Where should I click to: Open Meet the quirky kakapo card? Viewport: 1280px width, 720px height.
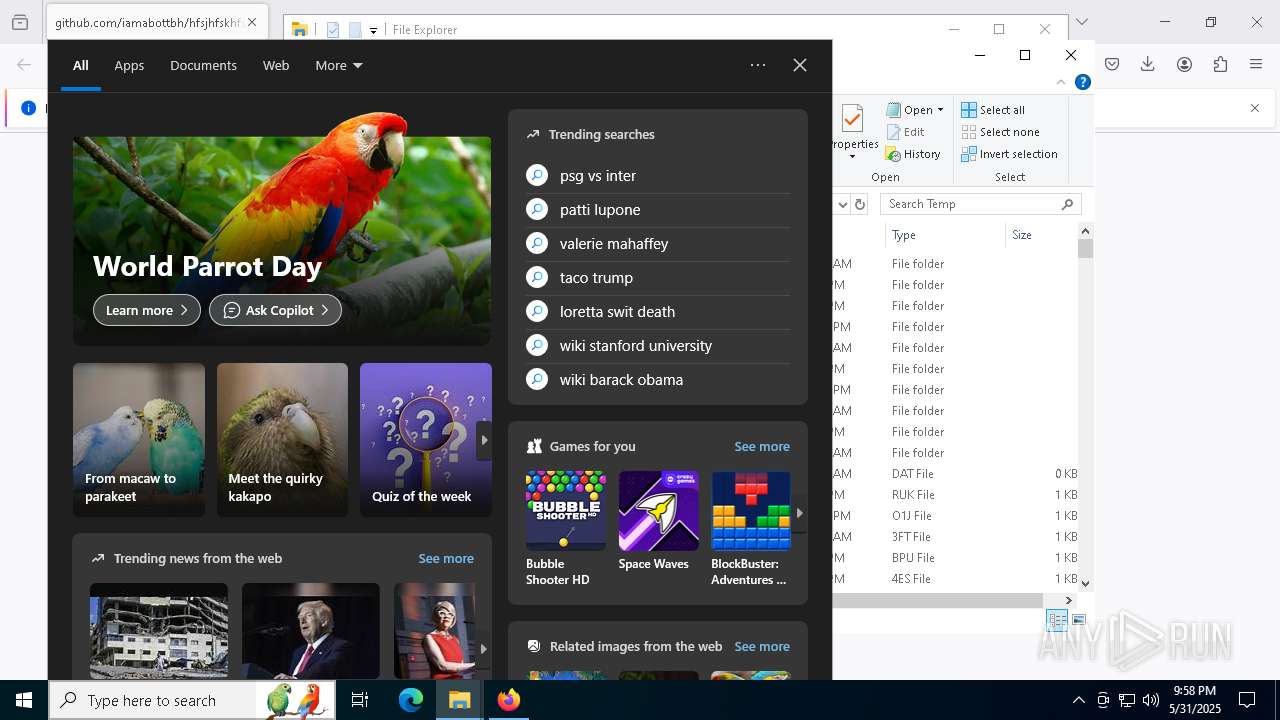click(282, 440)
